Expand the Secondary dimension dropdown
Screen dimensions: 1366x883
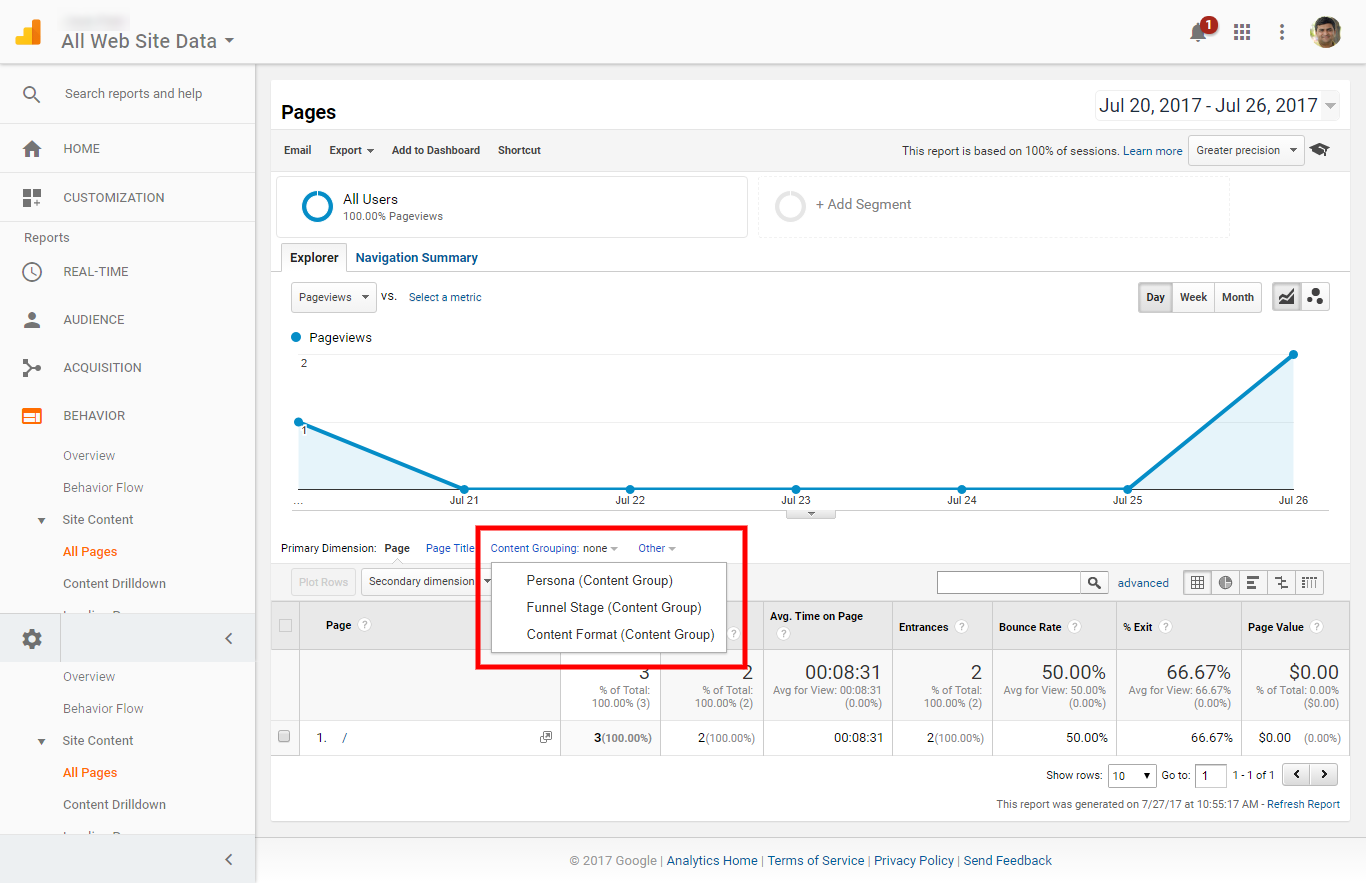[x=428, y=581]
